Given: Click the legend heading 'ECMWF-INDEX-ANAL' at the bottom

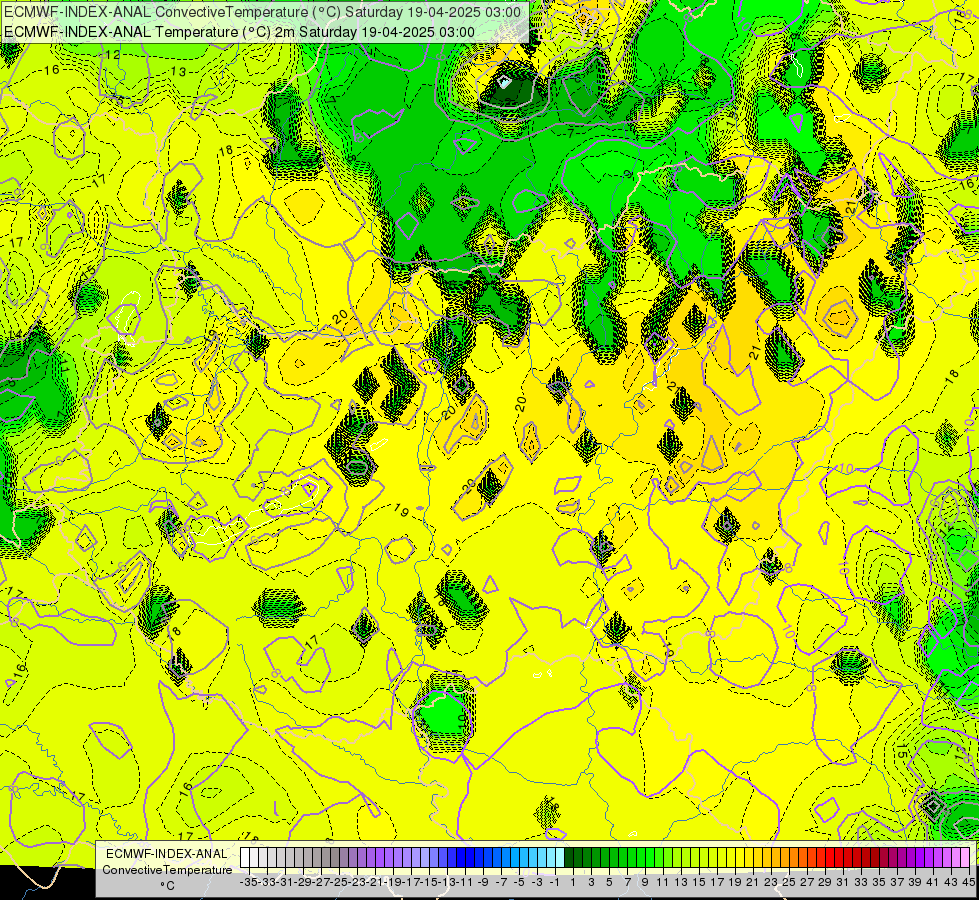Looking at the screenshot, I should (167, 854).
